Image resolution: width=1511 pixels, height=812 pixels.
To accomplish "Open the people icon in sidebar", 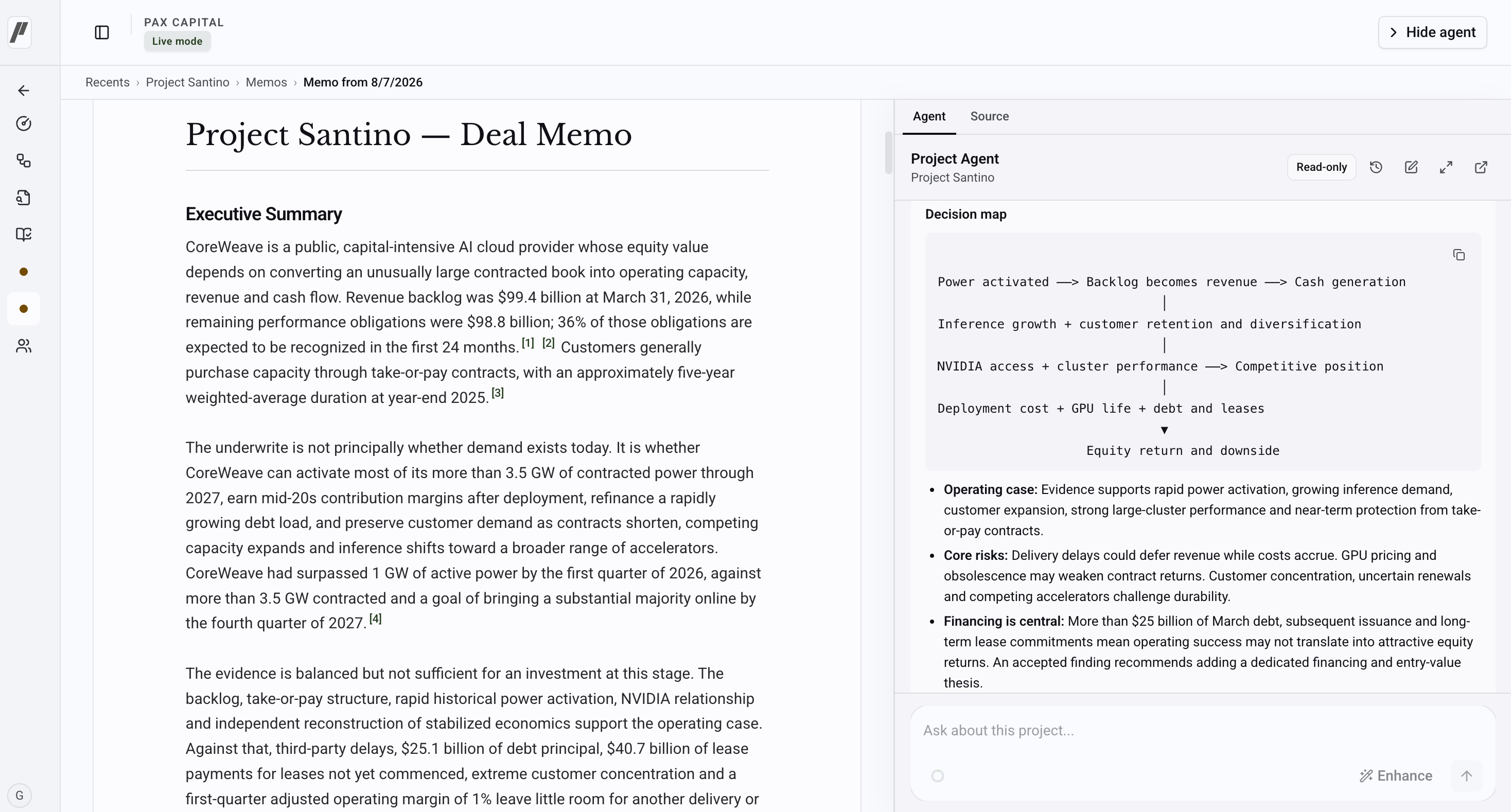I will [x=24, y=346].
